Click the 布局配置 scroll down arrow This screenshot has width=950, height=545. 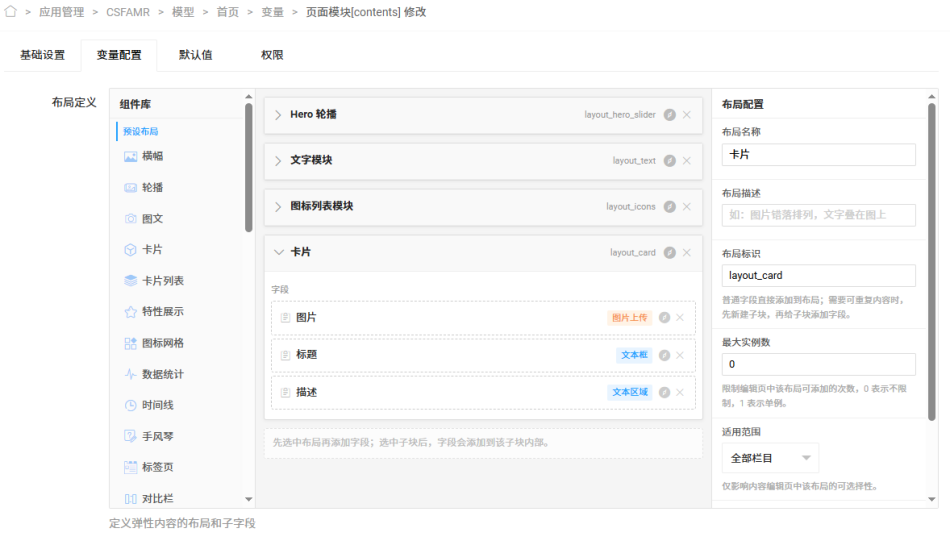[x=932, y=500]
